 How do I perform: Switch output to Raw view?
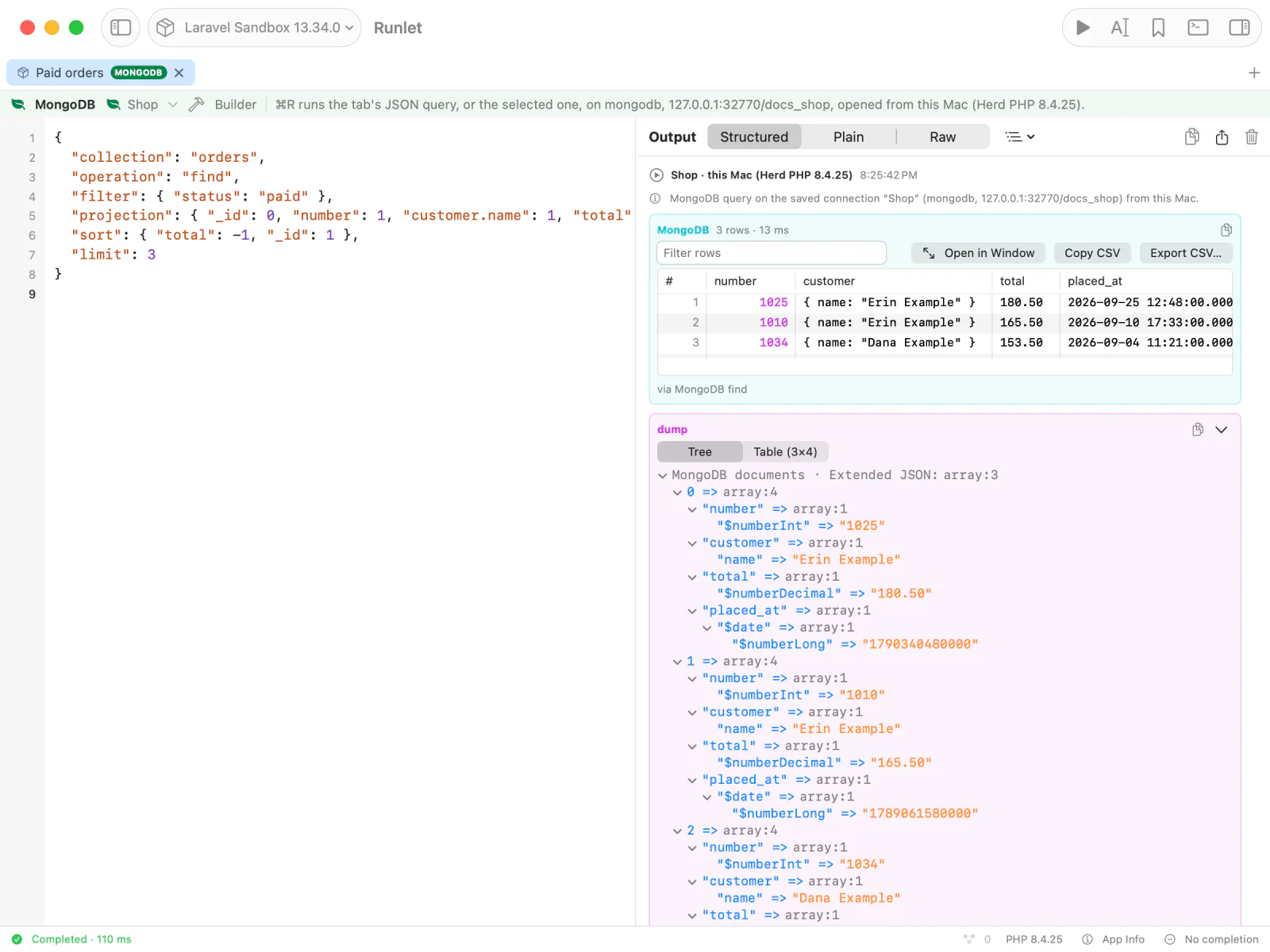click(x=943, y=136)
